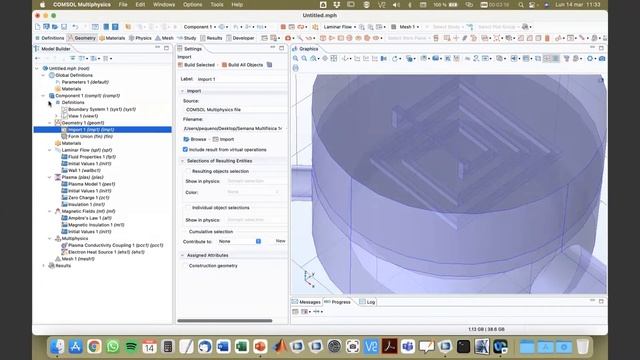Collapse the Magnetic Fields tree node
Viewport: 640px width, 360px height.
pos(50,211)
